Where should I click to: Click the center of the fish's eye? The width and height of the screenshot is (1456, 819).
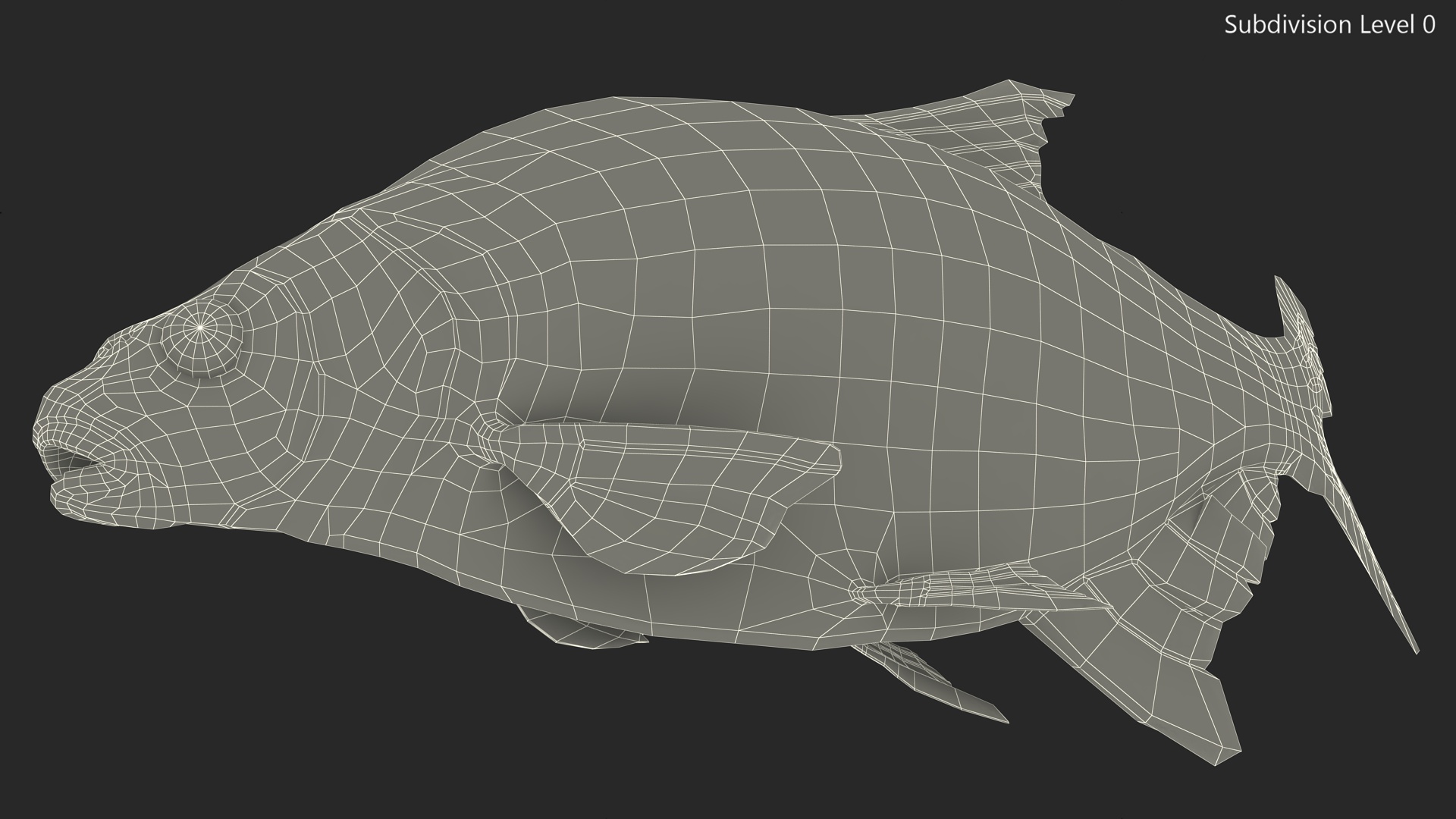point(201,328)
